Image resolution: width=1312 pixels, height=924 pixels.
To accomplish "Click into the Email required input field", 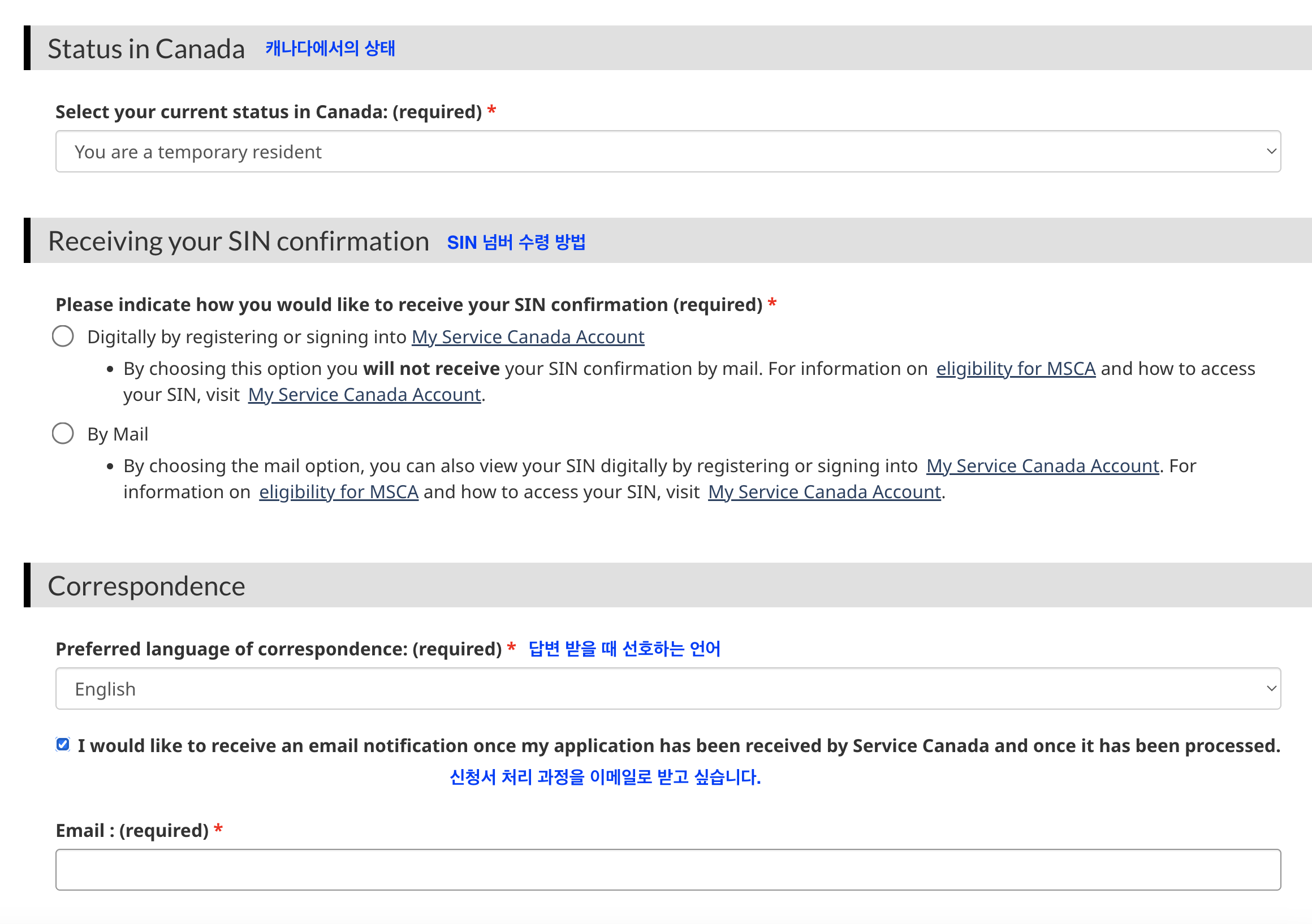I will click(667, 870).
